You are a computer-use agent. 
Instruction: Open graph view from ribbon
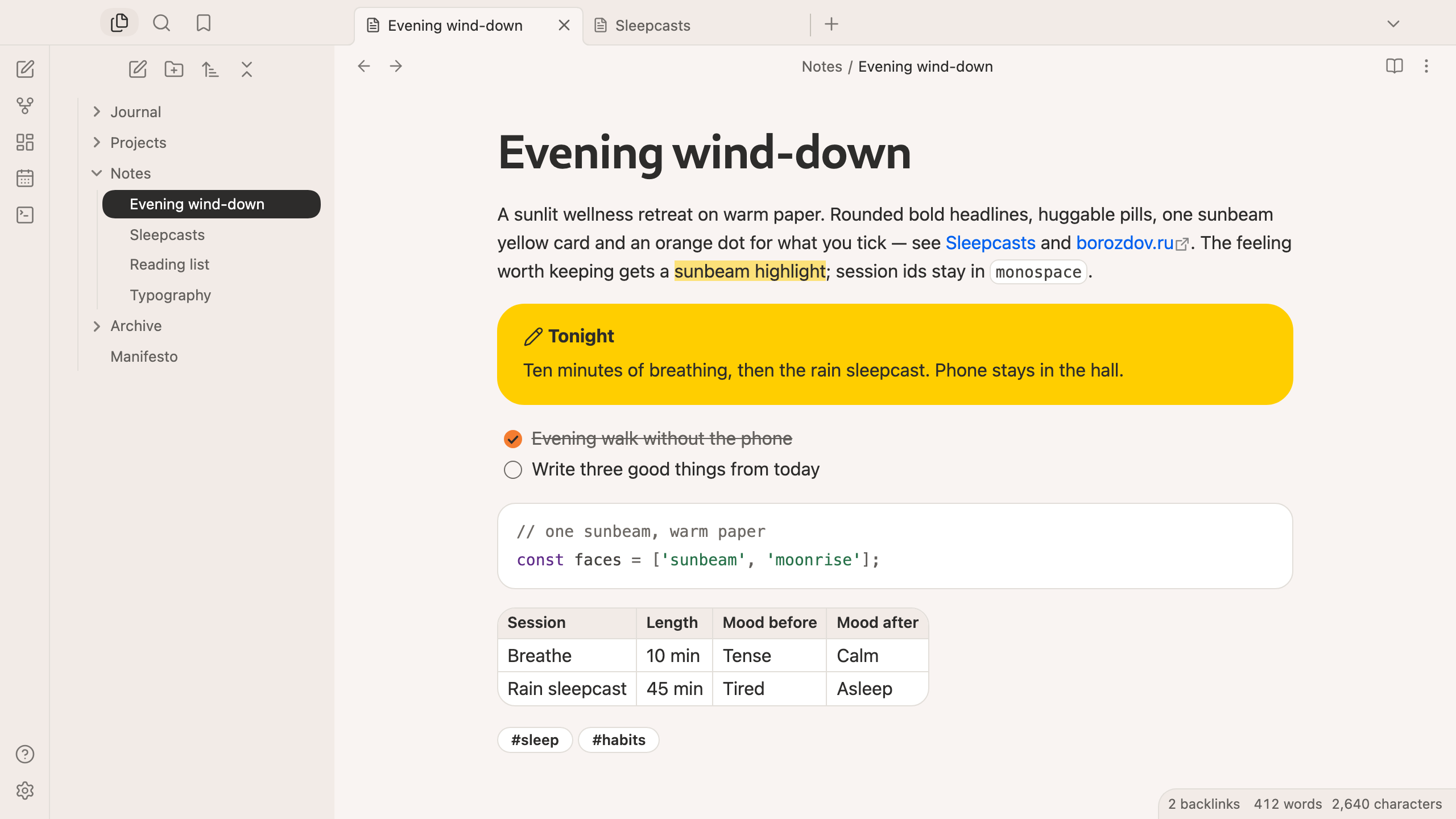25,106
